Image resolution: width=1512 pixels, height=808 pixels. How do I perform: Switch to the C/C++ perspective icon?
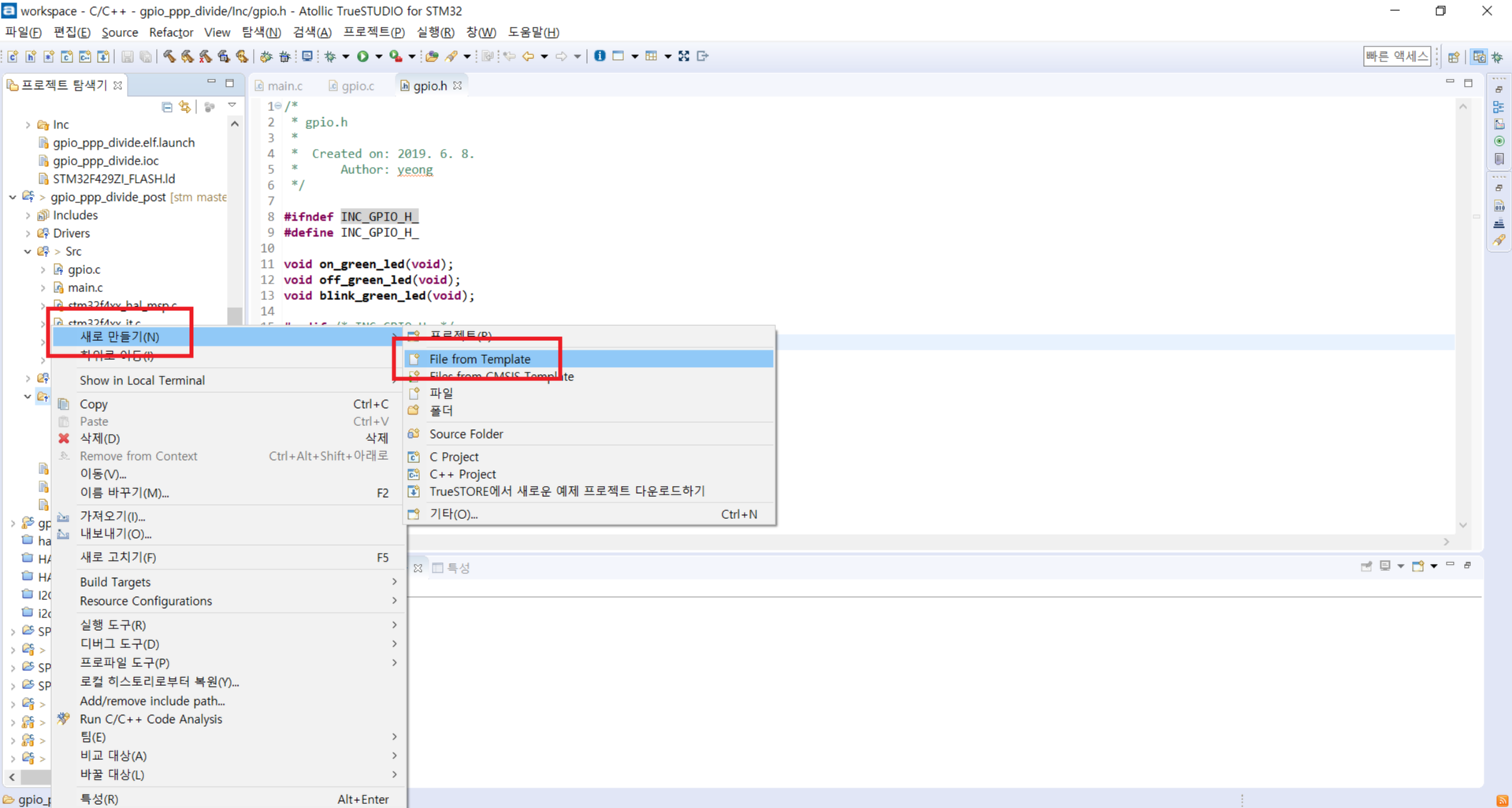pos(1479,57)
